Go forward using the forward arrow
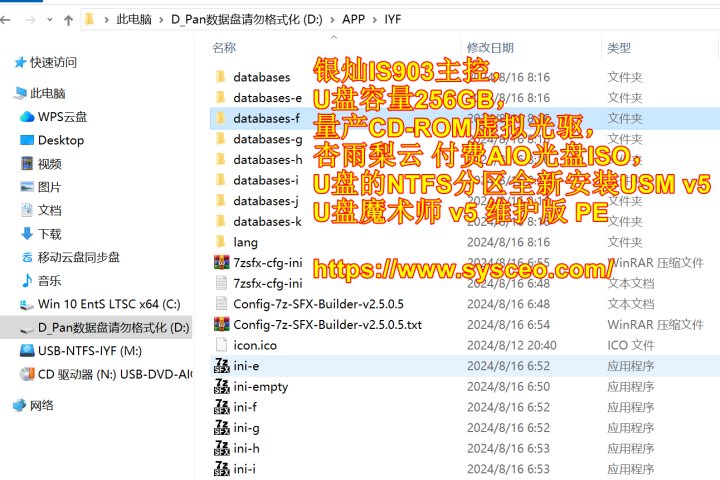 tap(30, 20)
